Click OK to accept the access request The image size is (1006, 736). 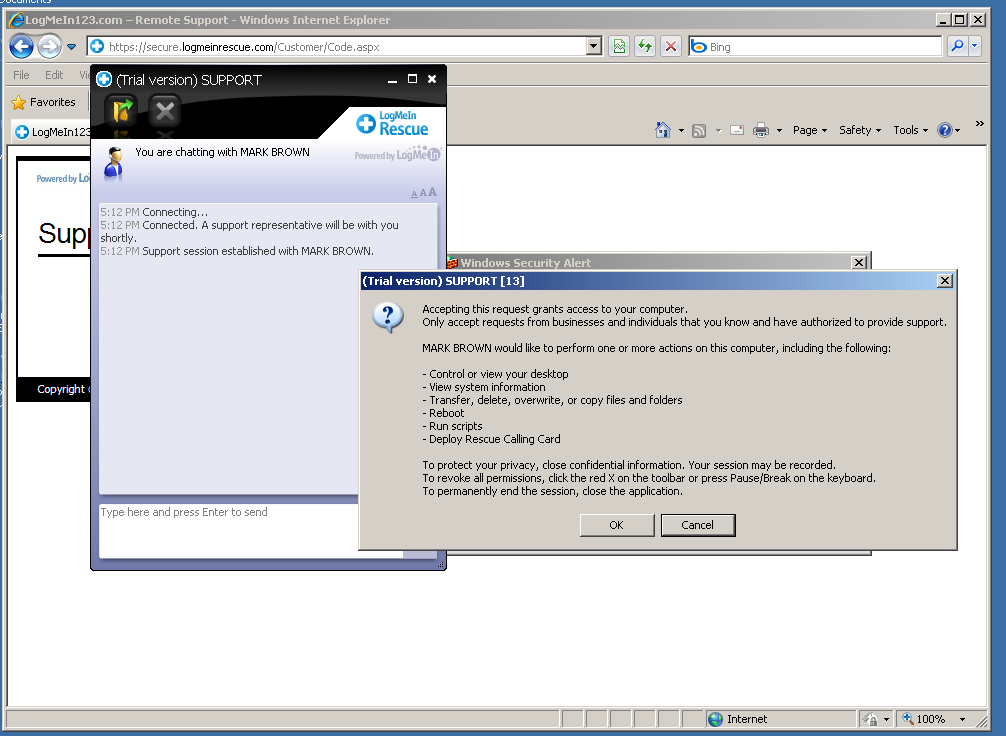coord(617,525)
